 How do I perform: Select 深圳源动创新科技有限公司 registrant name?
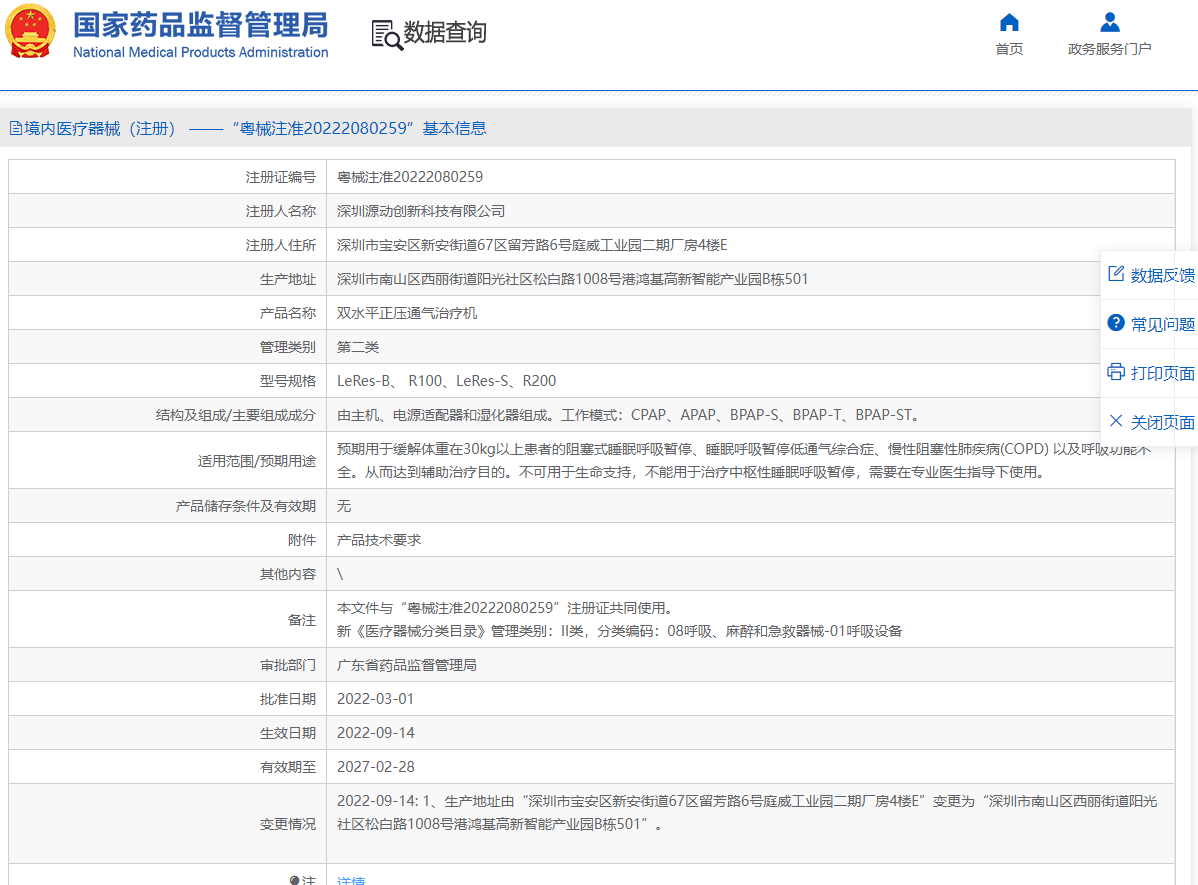[421, 211]
